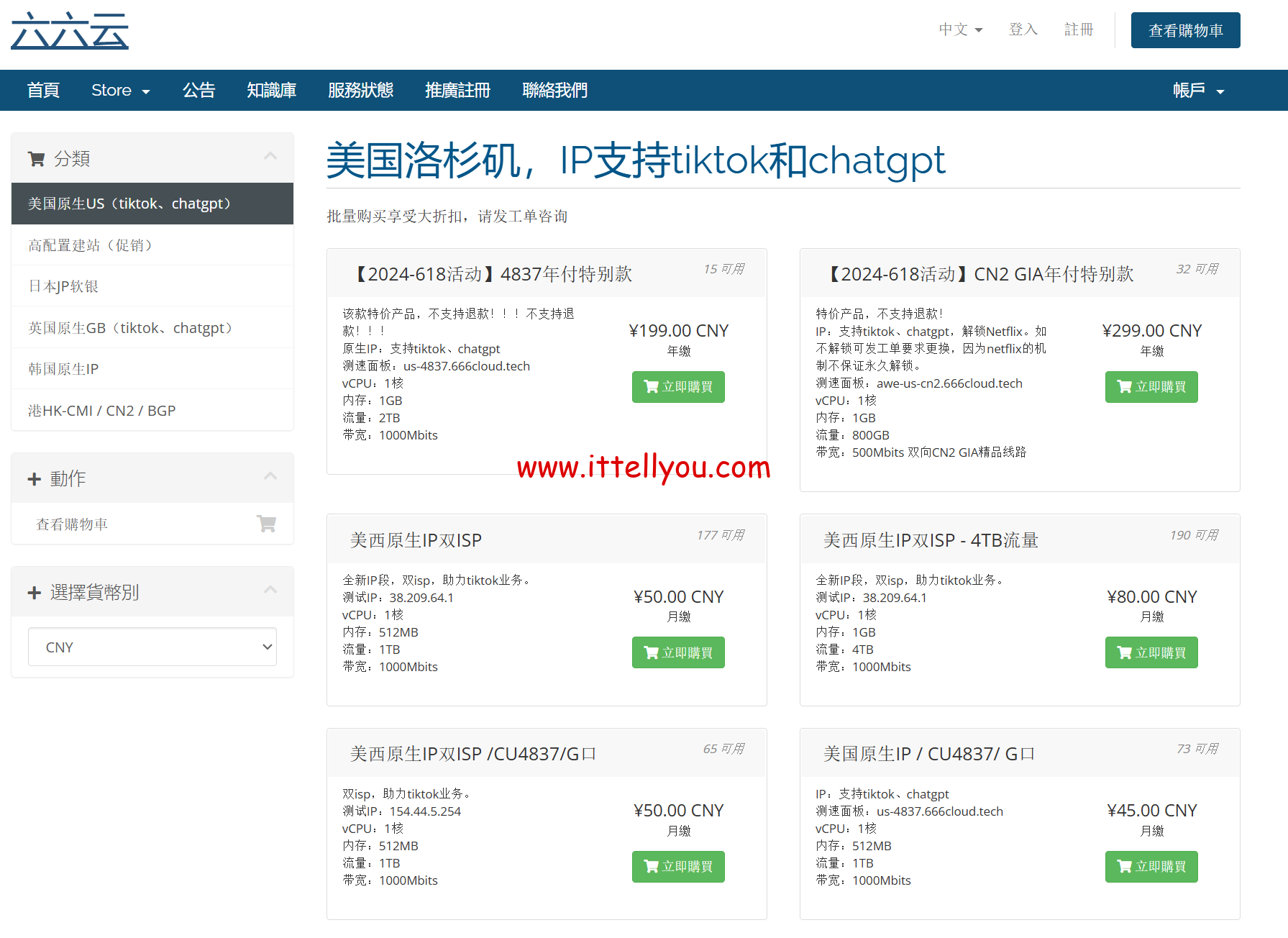1288x938 pixels.
Task: Select the 日本JP软银 category
Action: 63,286
